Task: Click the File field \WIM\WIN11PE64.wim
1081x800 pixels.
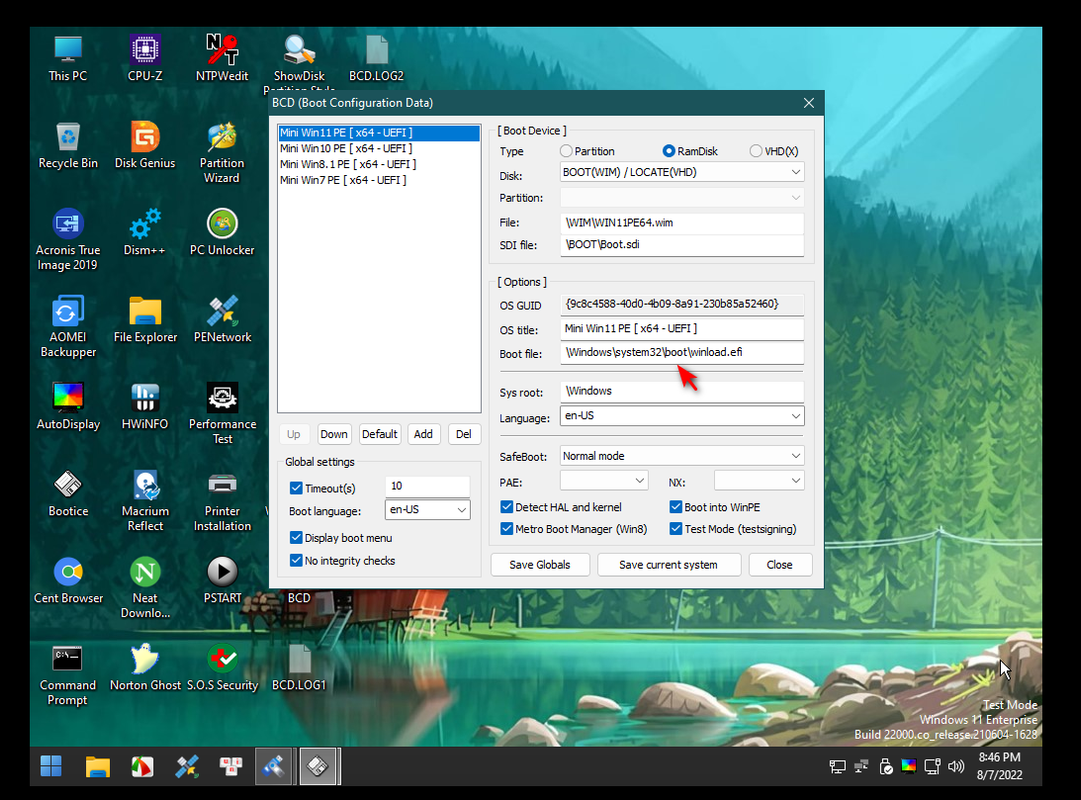Action: tap(682, 223)
